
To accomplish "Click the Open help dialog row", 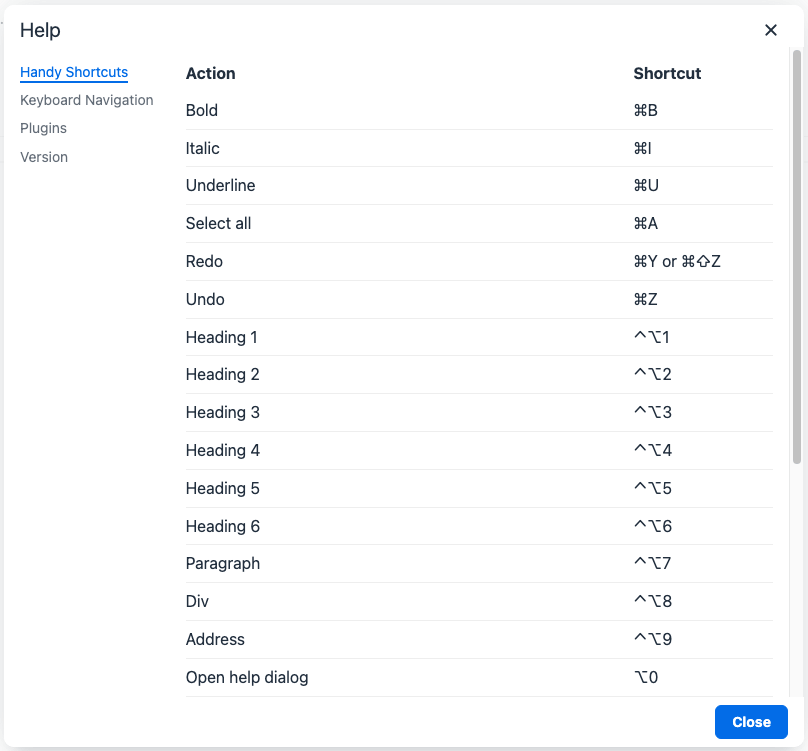I will (247, 677).
